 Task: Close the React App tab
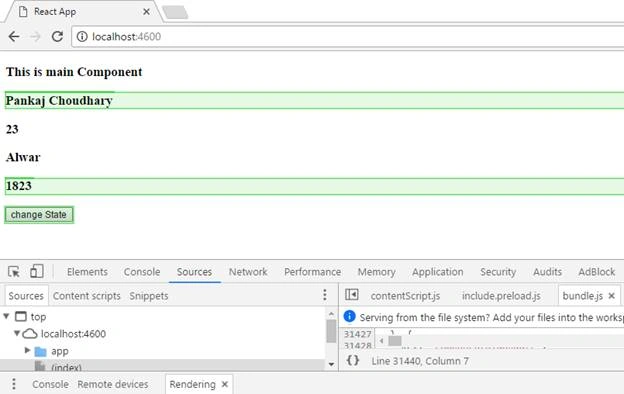146,12
